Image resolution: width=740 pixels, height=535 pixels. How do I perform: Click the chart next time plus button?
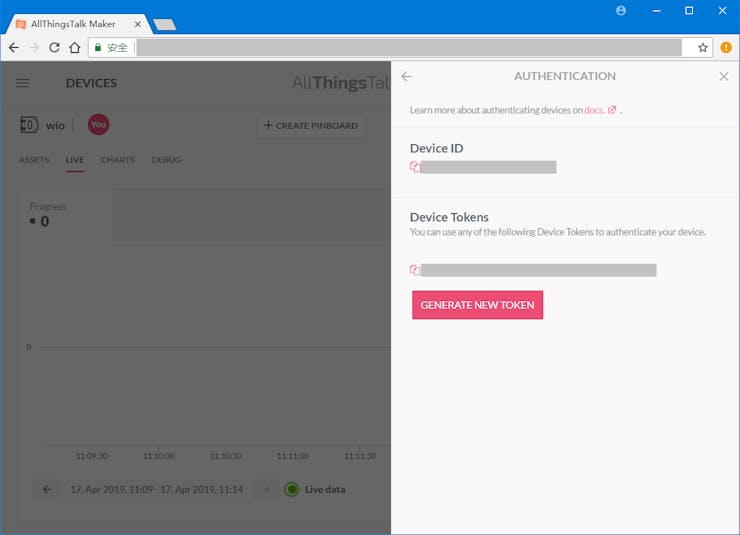click(266, 489)
